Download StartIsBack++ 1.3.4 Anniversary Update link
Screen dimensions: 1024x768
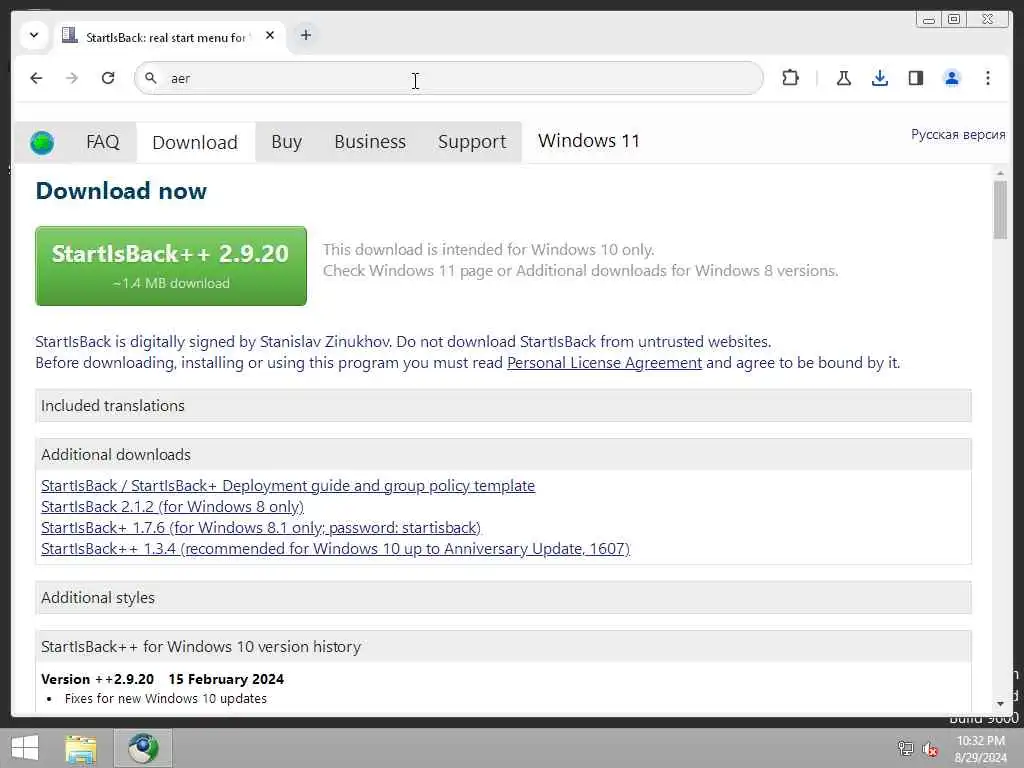tap(336, 549)
